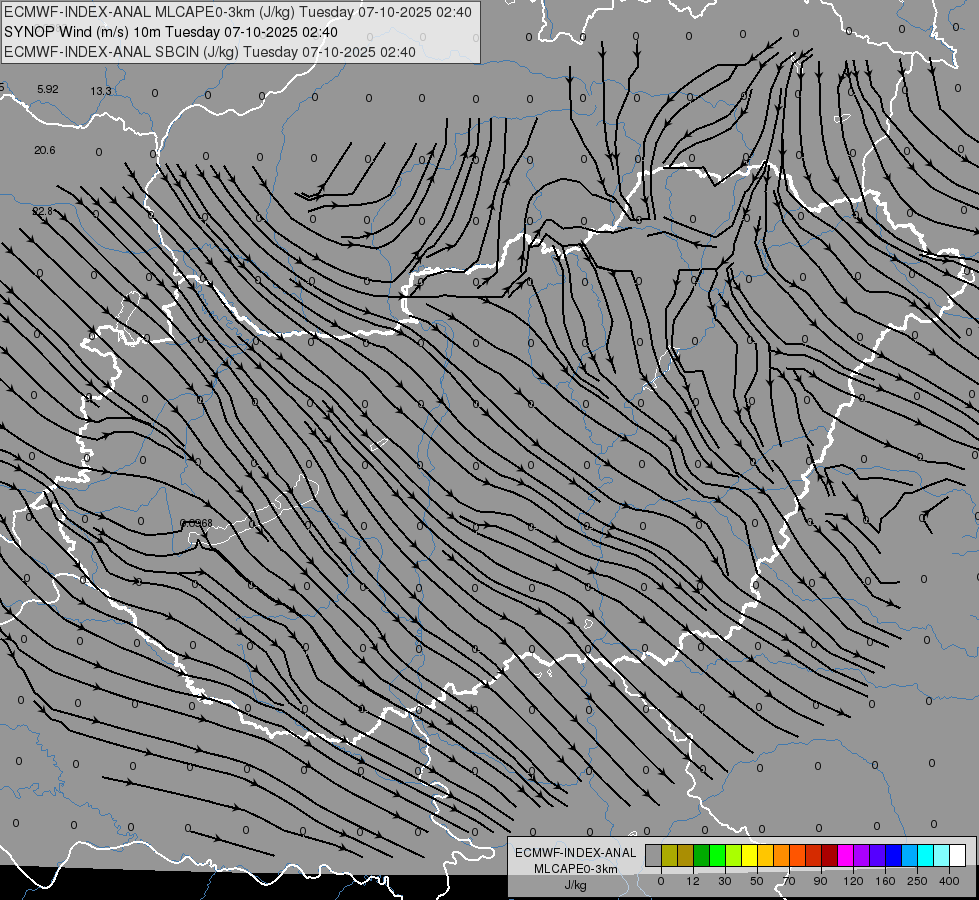979x900 pixels.
Task: Click the ECMWF-INDEX-ANAL legend title
Action: point(576,853)
